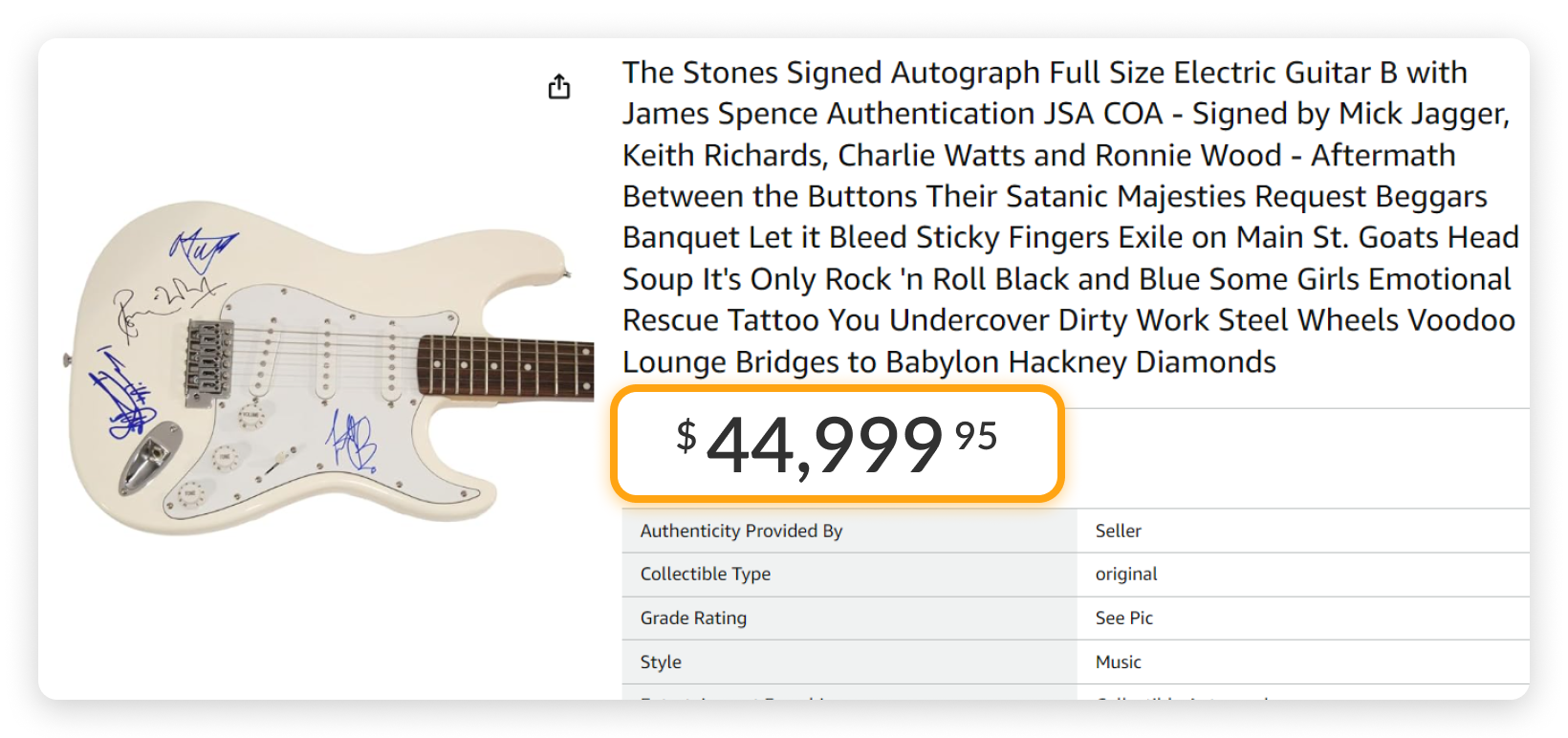Click 'See Pic' in the Grade Rating row
Screen dimensions: 1568x738
pos(1123,618)
